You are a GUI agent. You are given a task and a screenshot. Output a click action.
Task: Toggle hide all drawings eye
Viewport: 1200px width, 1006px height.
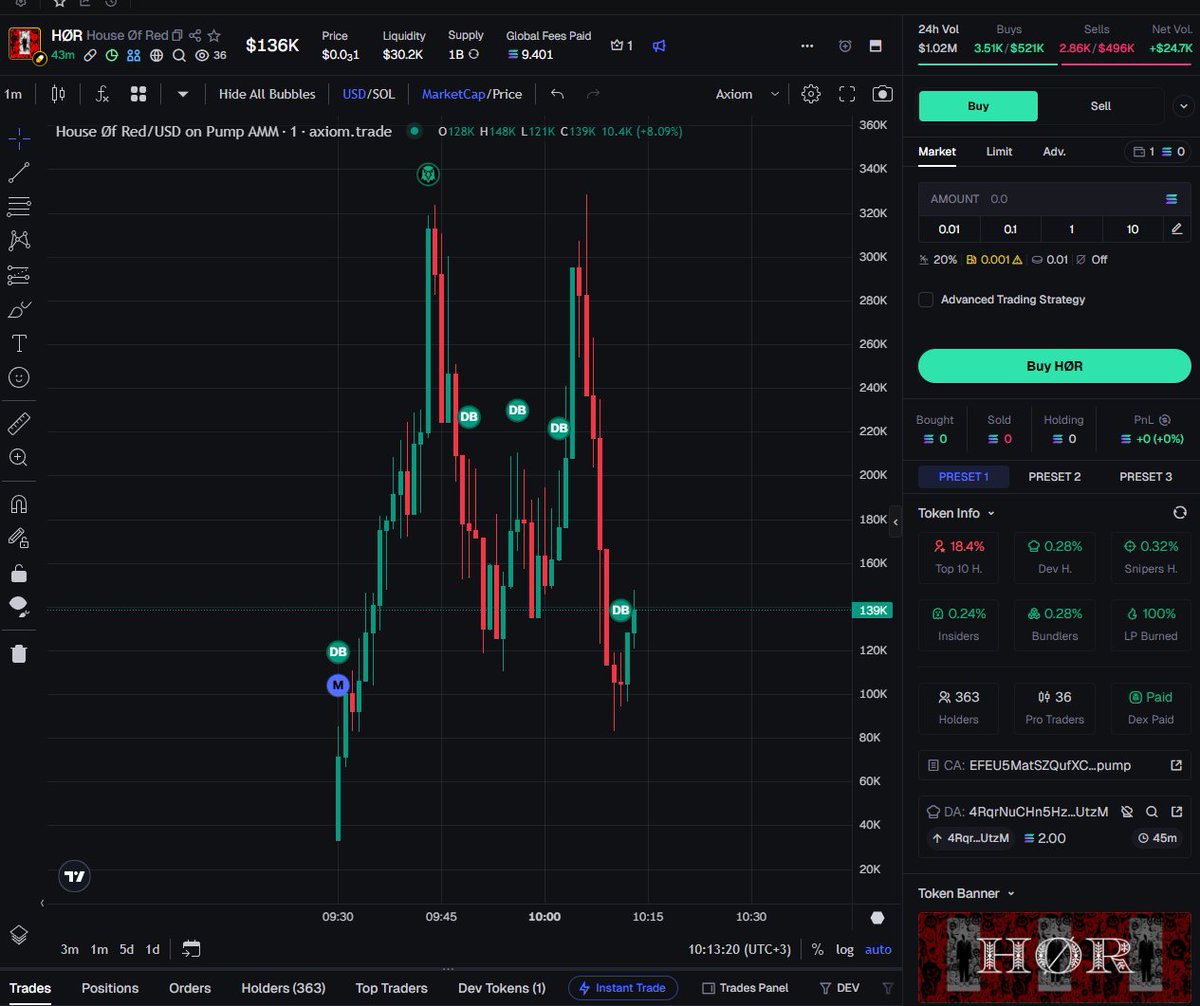tap(19, 606)
